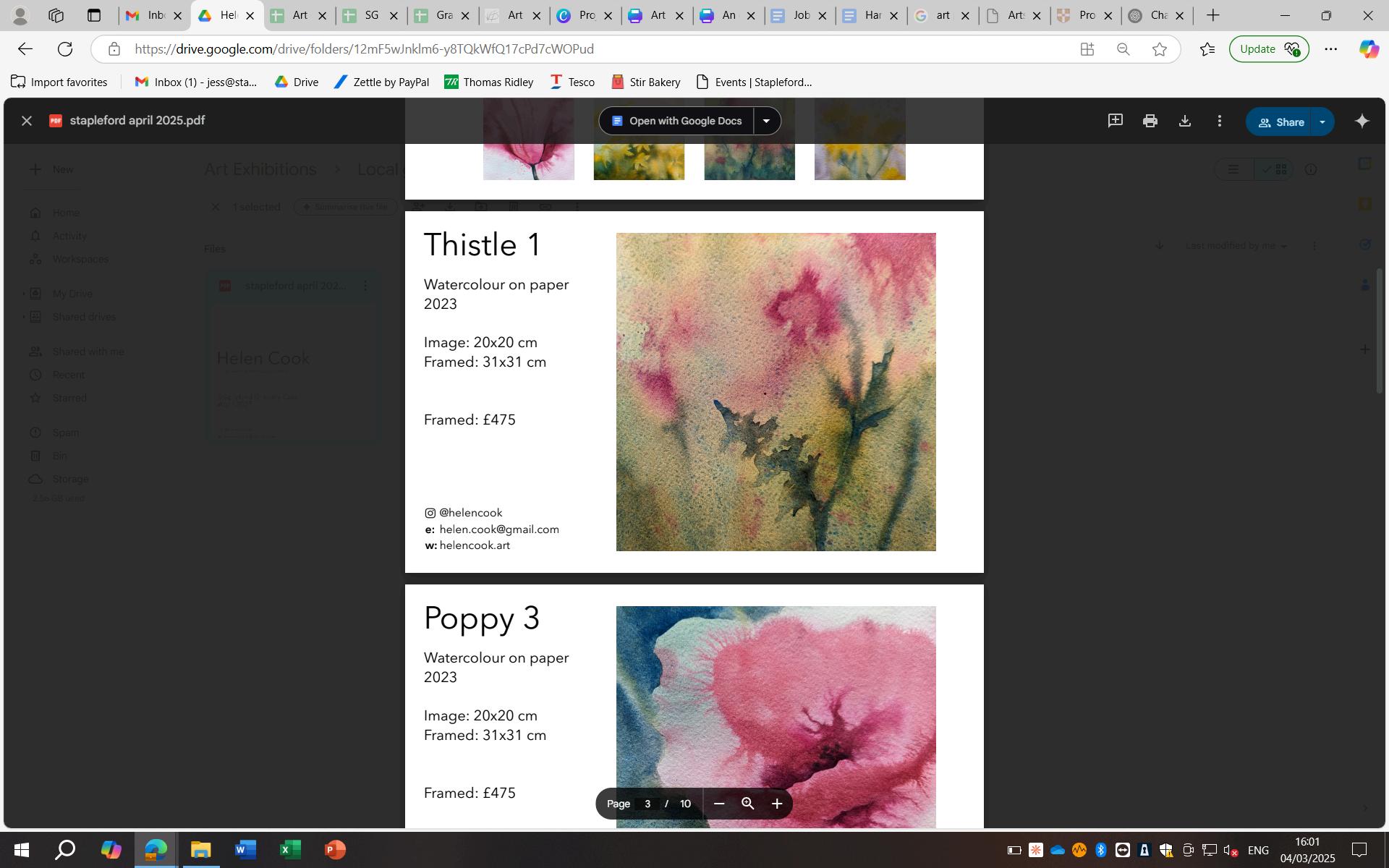Click the blue Share button

click(x=1280, y=122)
